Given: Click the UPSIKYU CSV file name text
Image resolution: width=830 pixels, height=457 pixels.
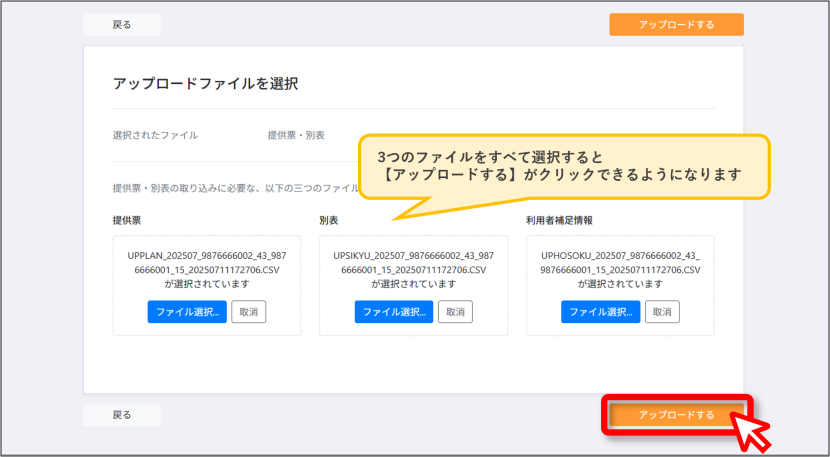Looking at the screenshot, I should pos(413,263).
